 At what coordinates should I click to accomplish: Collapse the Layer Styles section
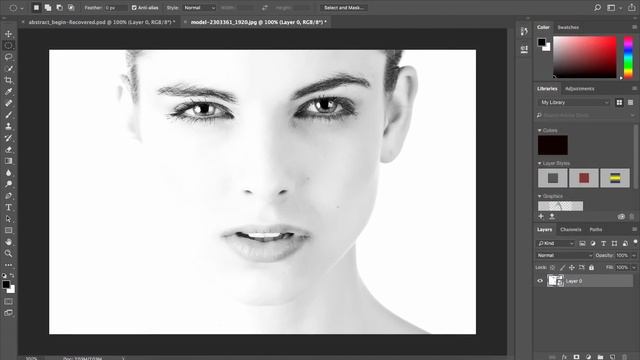coord(540,163)
